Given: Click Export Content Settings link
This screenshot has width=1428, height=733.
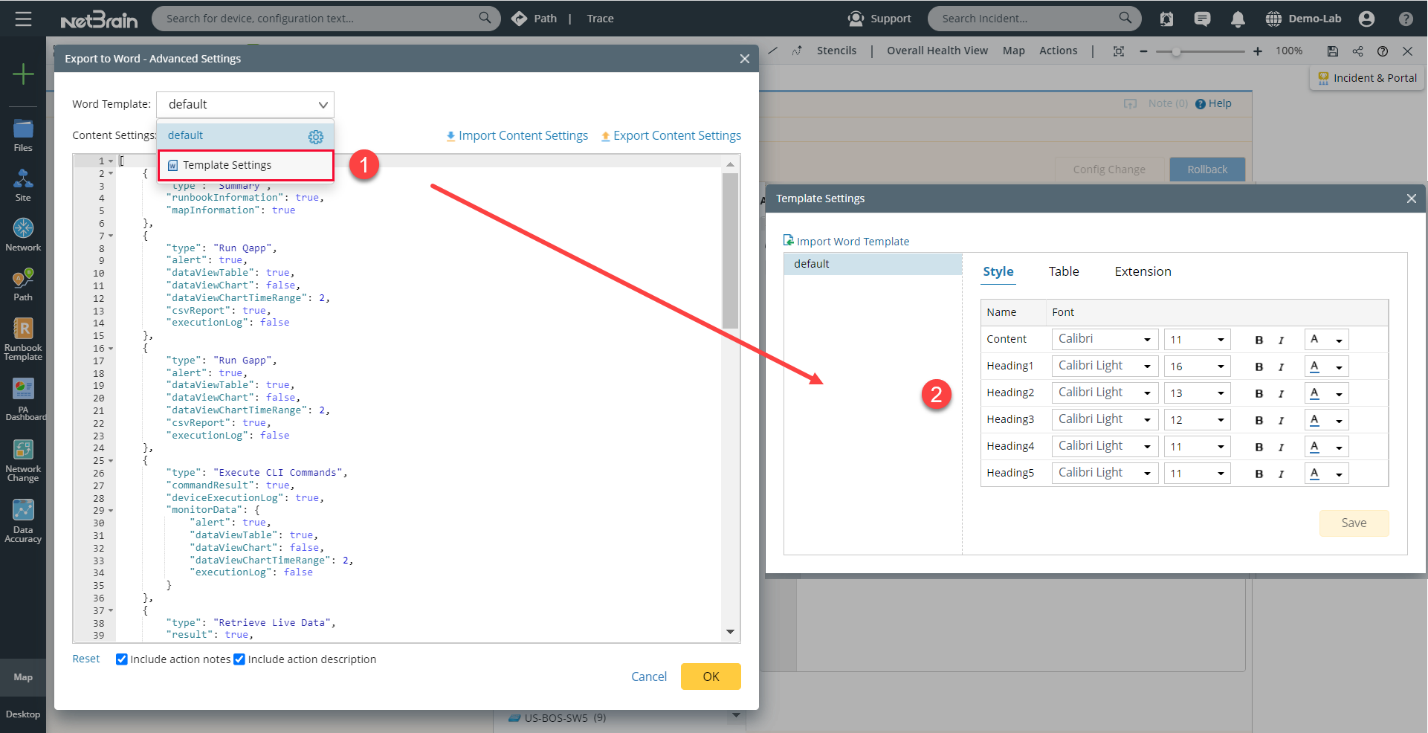Looking at the screenshot, I should 671,136.
